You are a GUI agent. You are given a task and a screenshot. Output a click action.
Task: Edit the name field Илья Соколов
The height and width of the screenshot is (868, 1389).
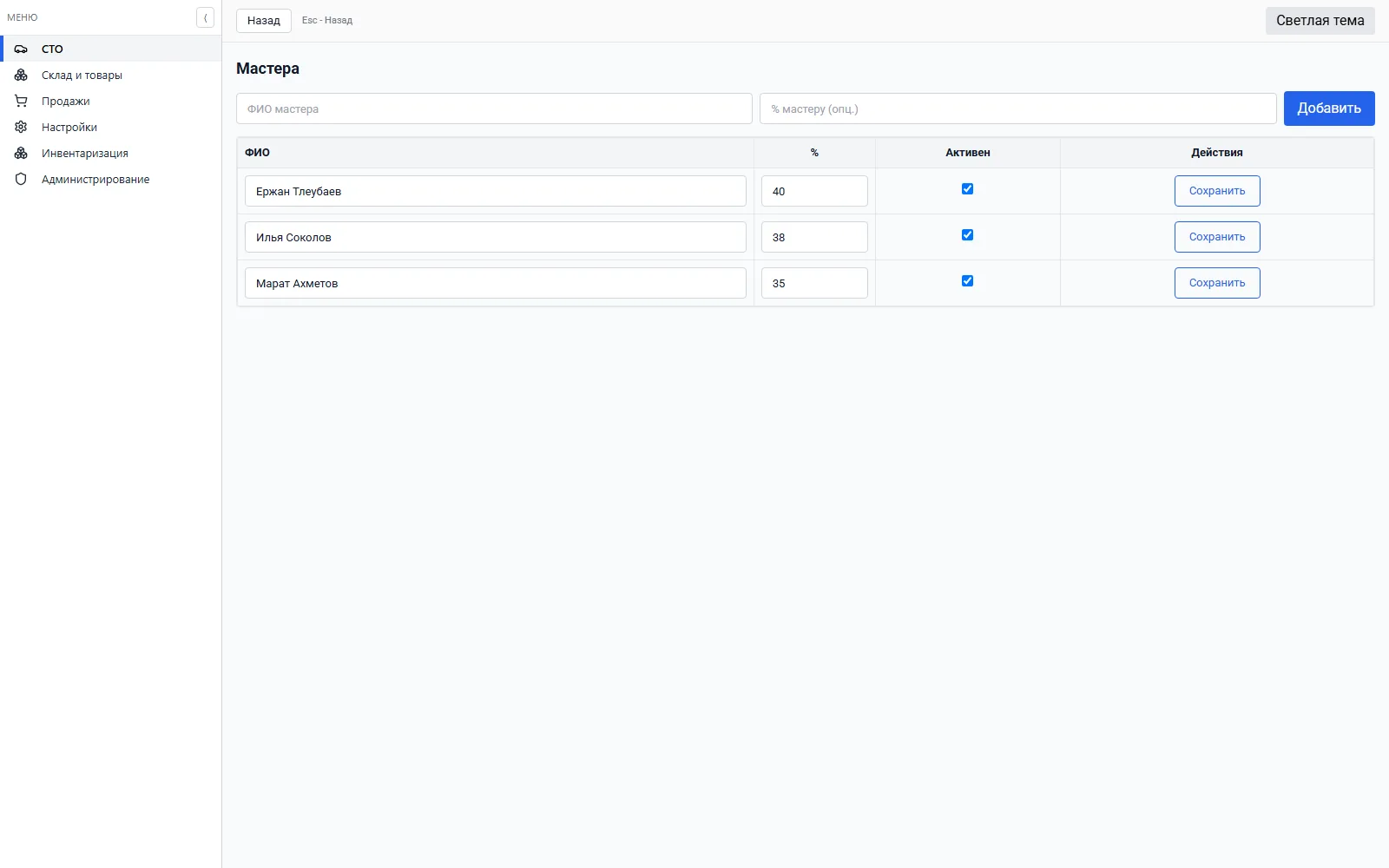[x=496, y=237]
